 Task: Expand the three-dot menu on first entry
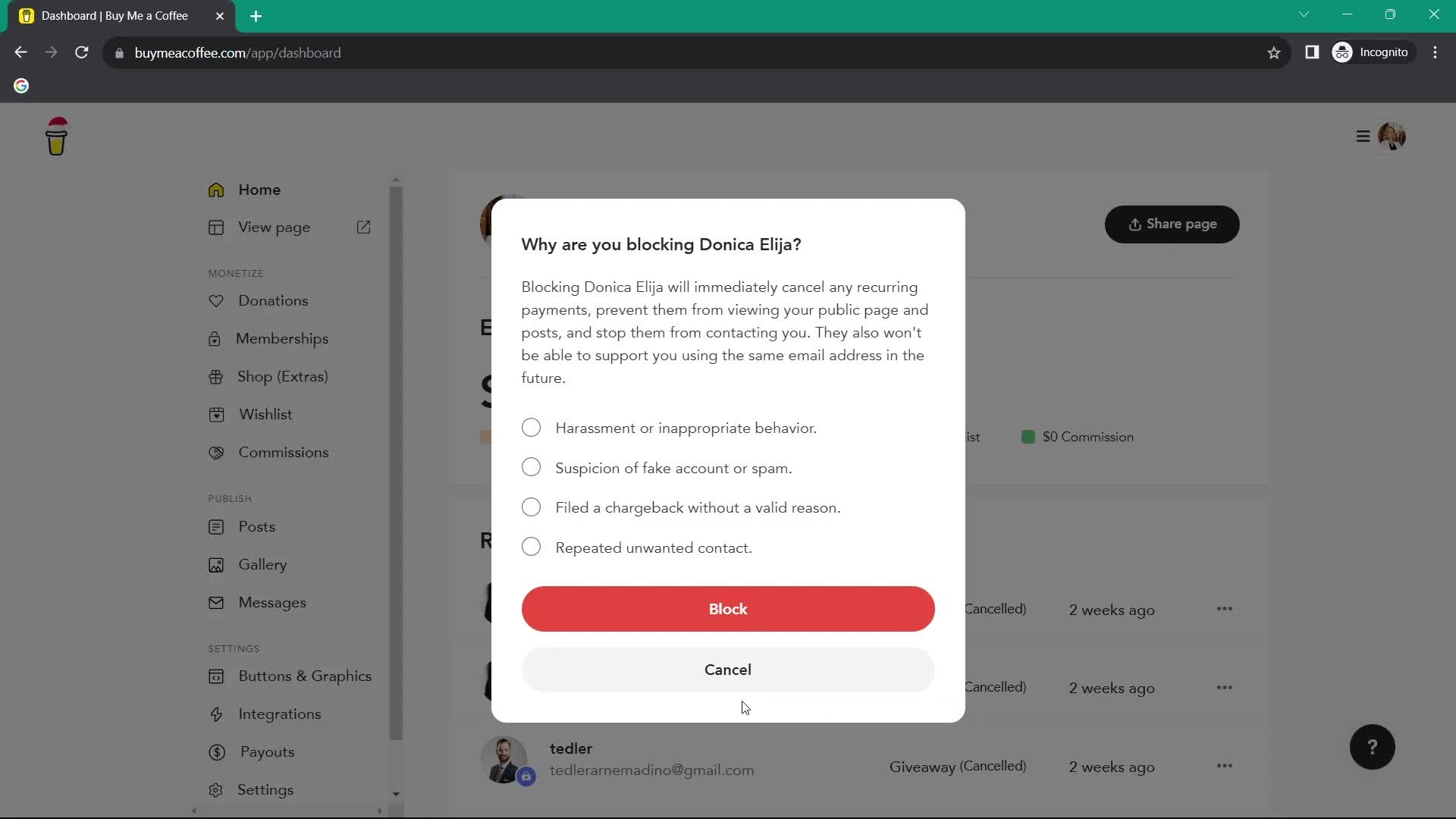(1224, 609)
